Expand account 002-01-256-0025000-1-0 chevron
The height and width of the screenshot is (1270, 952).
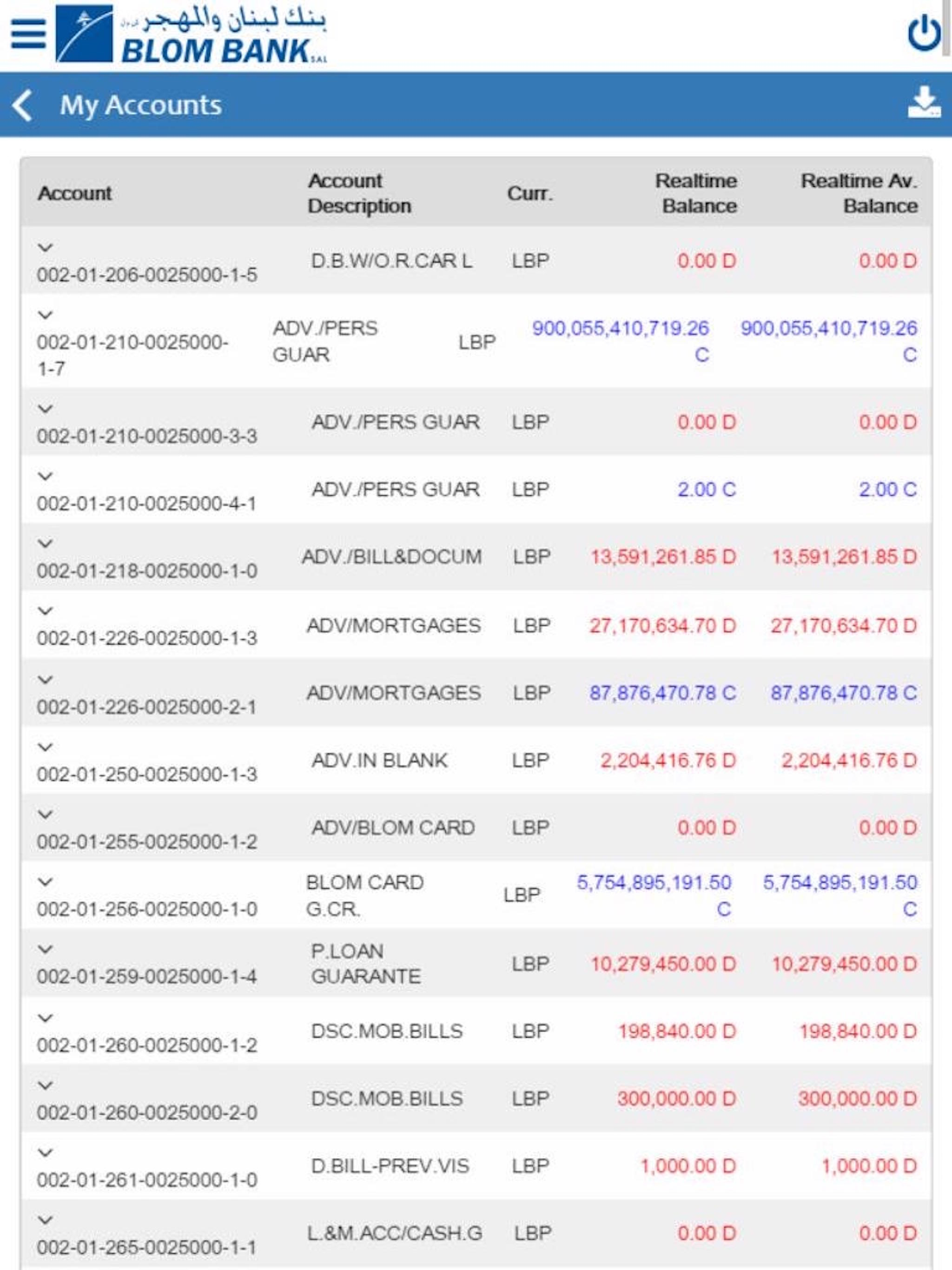(x=46, y=881)
